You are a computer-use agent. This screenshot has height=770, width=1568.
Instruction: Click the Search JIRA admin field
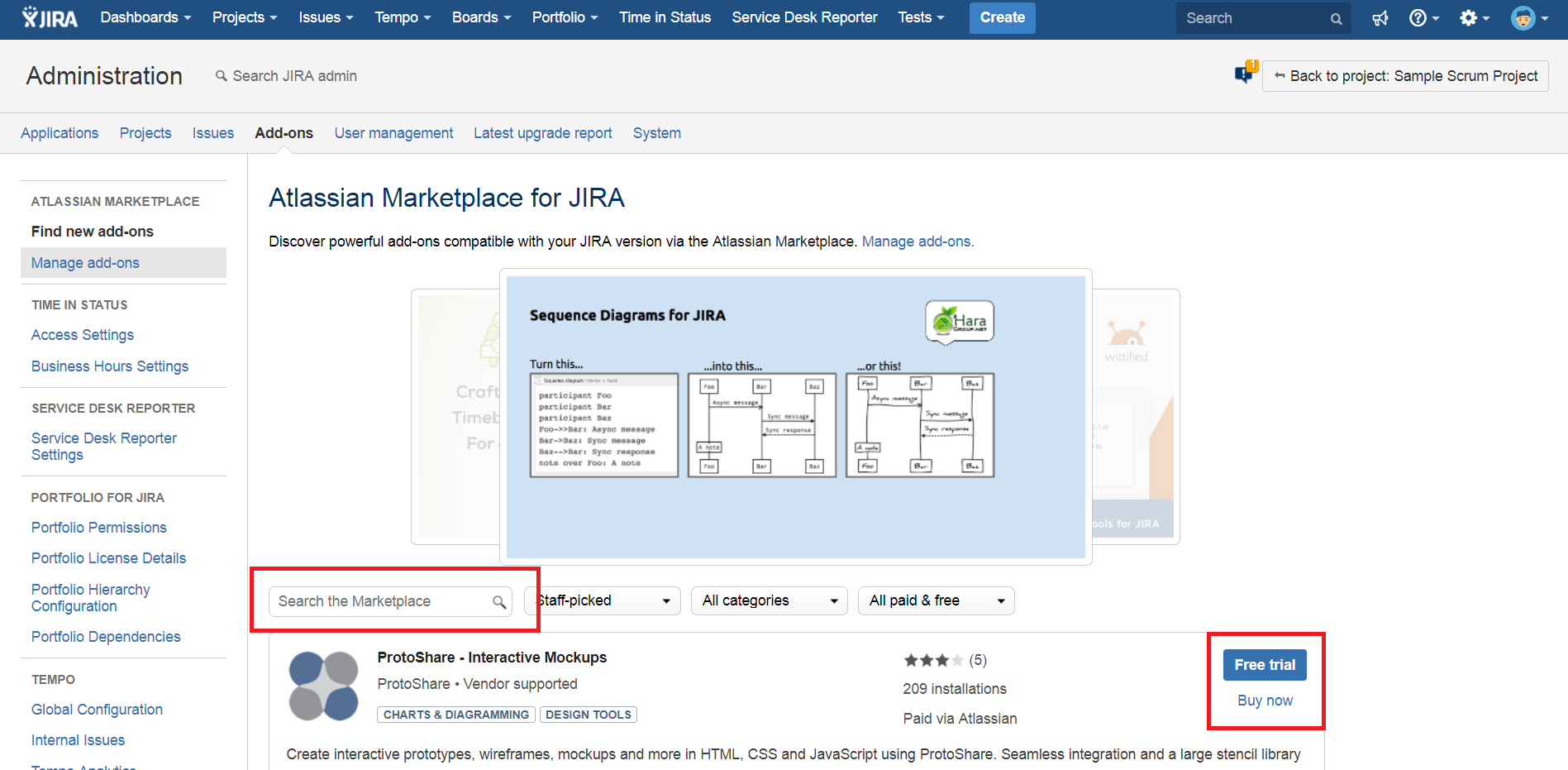pos(294,76)
